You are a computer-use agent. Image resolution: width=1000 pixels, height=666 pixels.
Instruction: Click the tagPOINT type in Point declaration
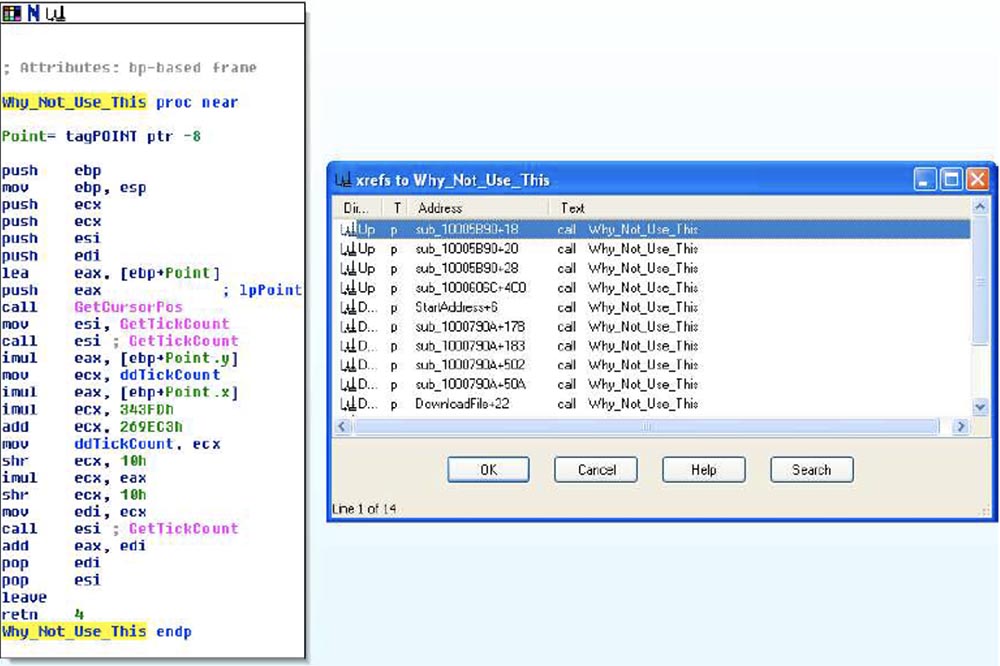101,137
